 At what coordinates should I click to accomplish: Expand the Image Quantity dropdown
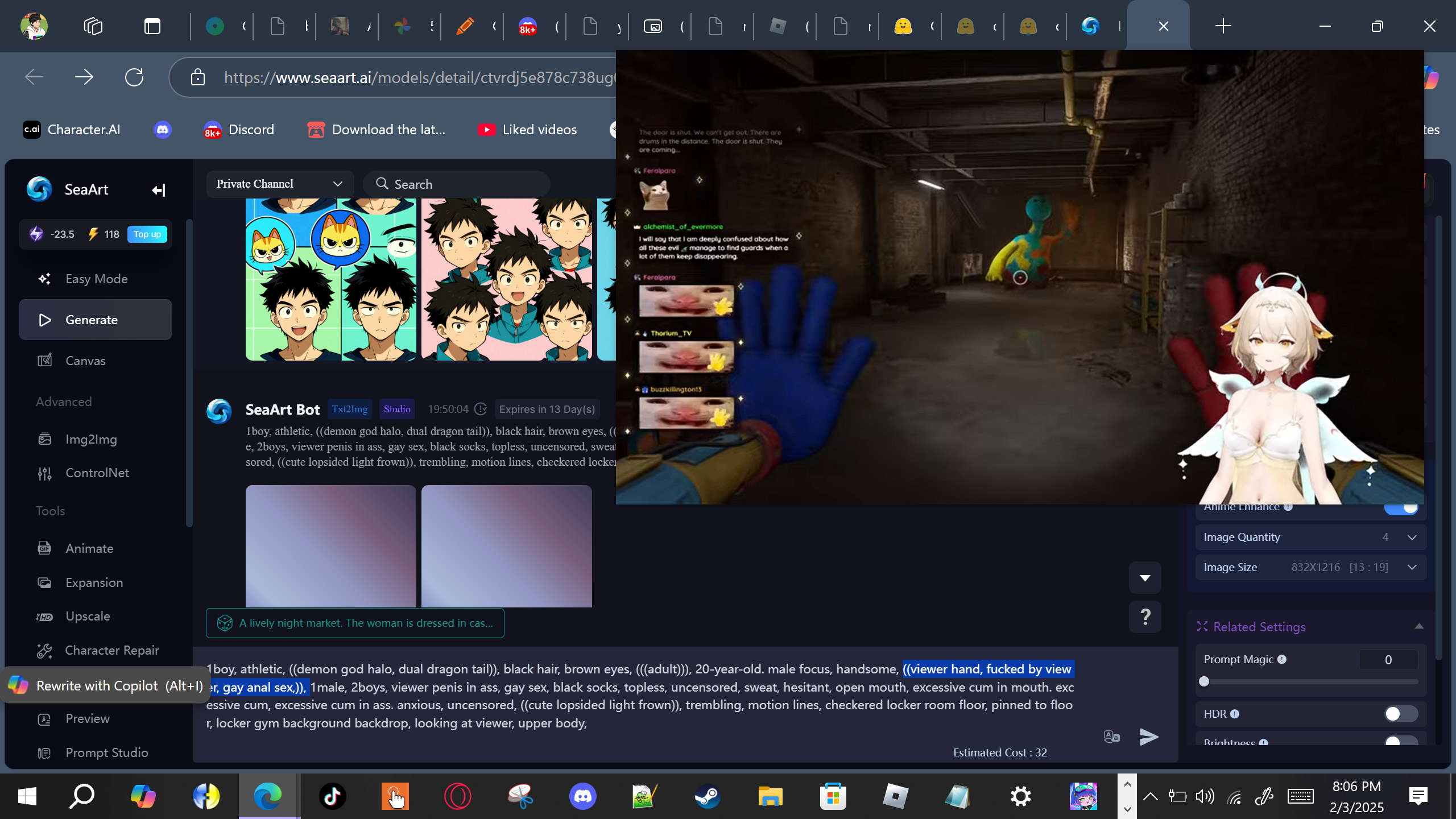pyautogui.click(x=1310, y=537)
